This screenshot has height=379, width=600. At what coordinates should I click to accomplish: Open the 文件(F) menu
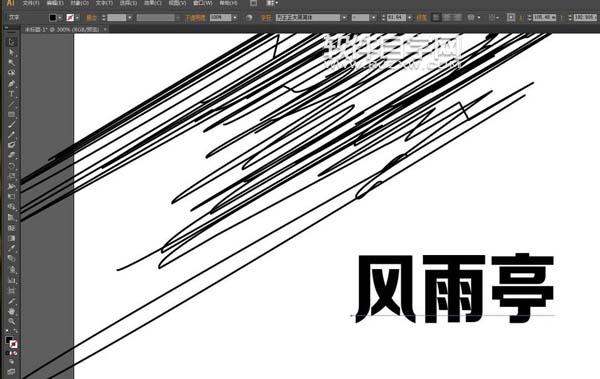click(x=31, y=3)
